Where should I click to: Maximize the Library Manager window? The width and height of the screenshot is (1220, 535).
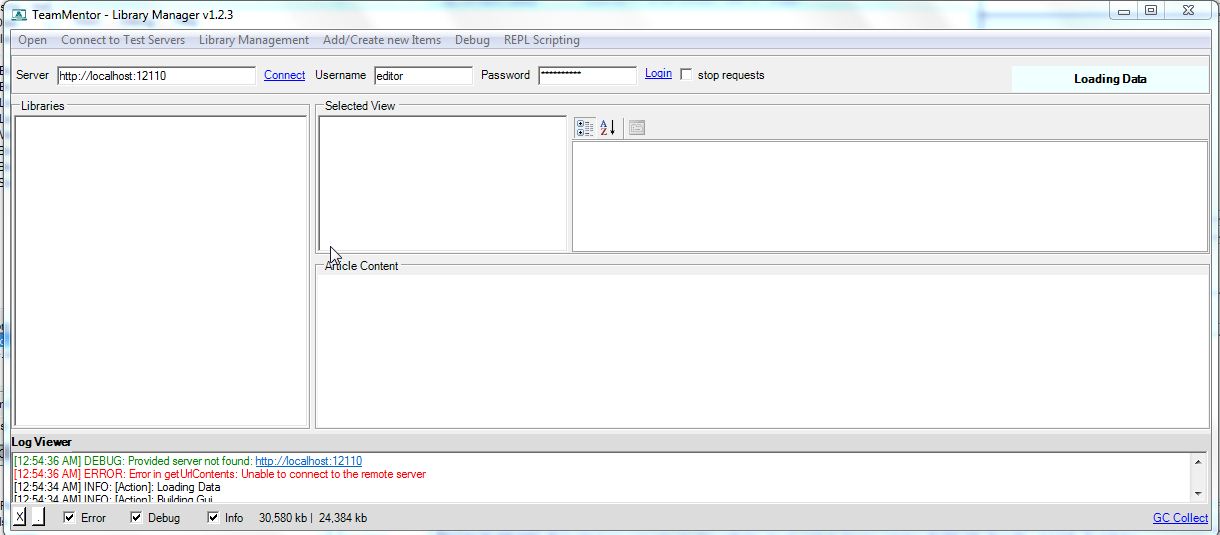pos(1151,10)
